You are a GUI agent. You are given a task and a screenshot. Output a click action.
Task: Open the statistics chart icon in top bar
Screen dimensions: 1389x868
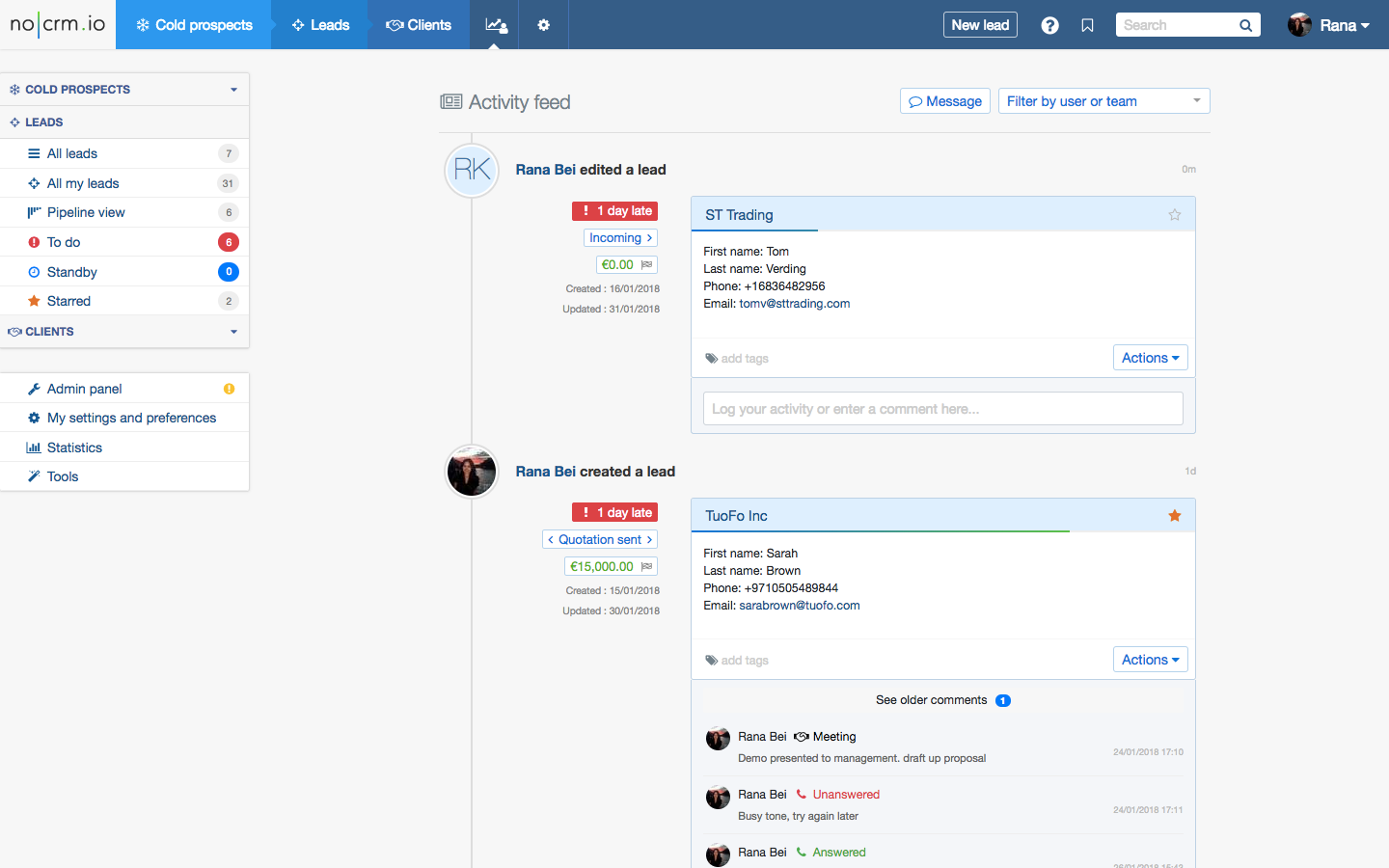[x=495, y=25]
